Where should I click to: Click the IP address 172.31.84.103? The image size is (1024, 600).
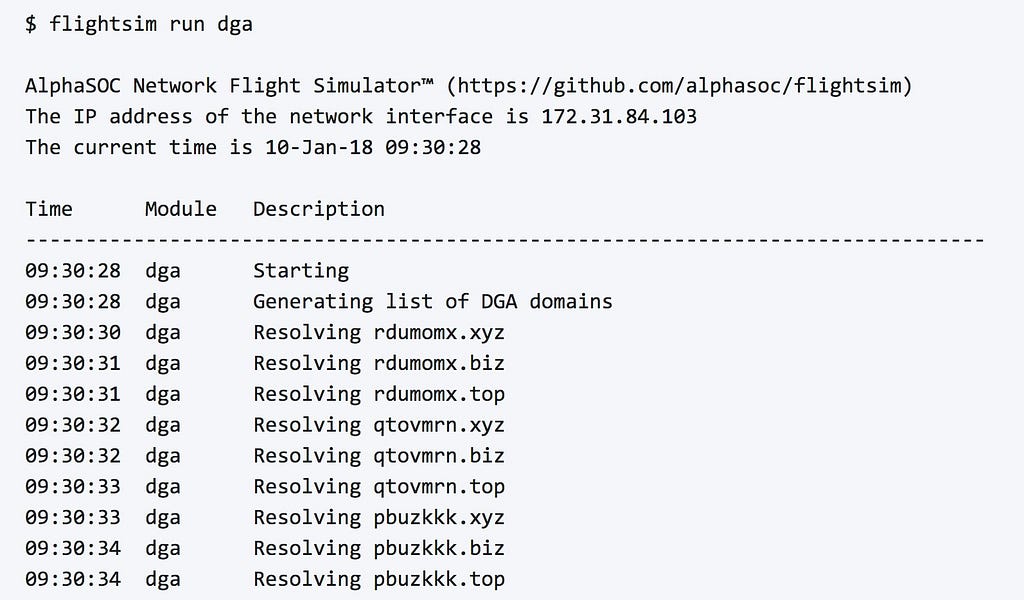(x=619, y=116)
